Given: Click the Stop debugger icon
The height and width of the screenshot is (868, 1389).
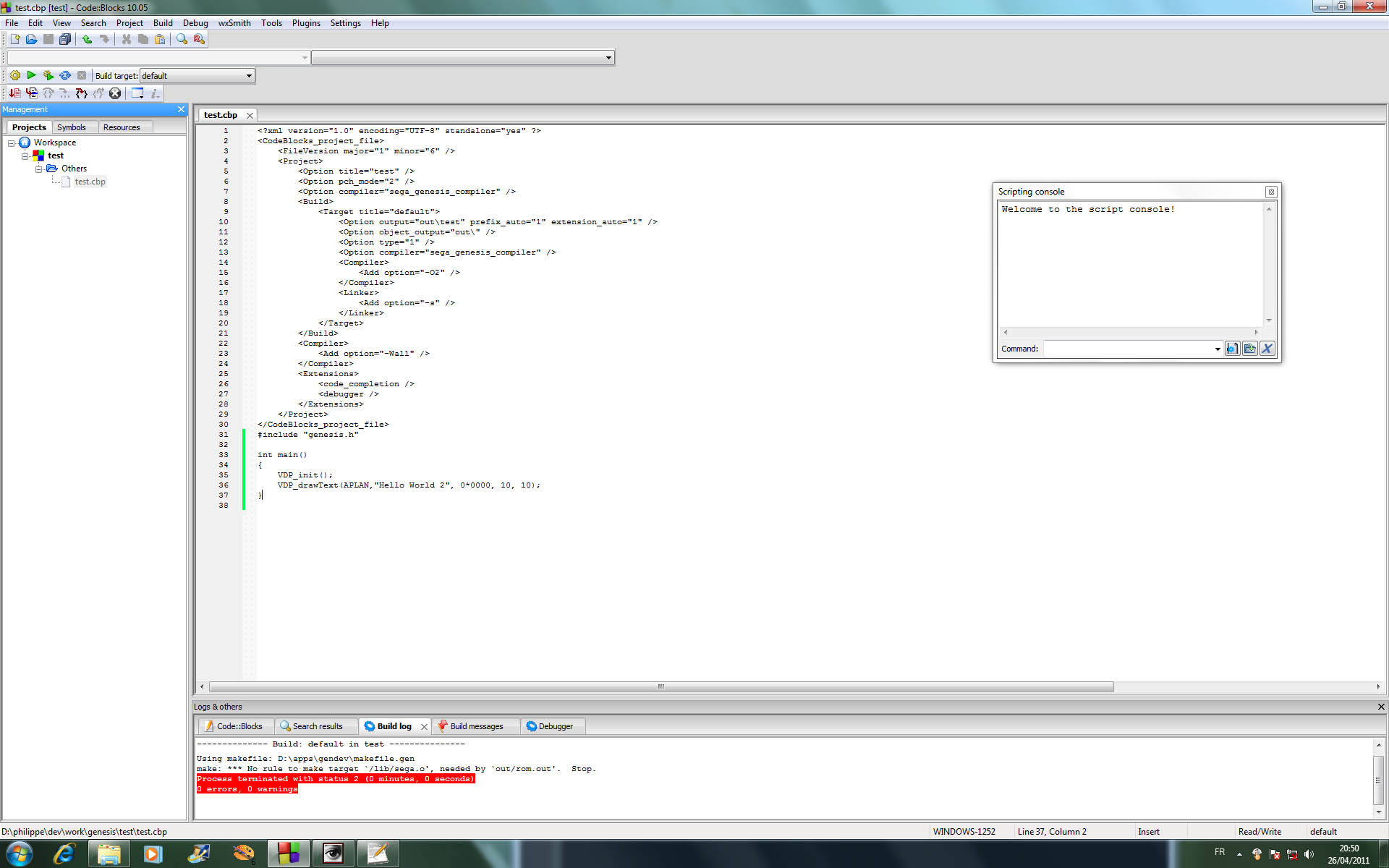Looking at the screenshot, I should click(115, 93).
